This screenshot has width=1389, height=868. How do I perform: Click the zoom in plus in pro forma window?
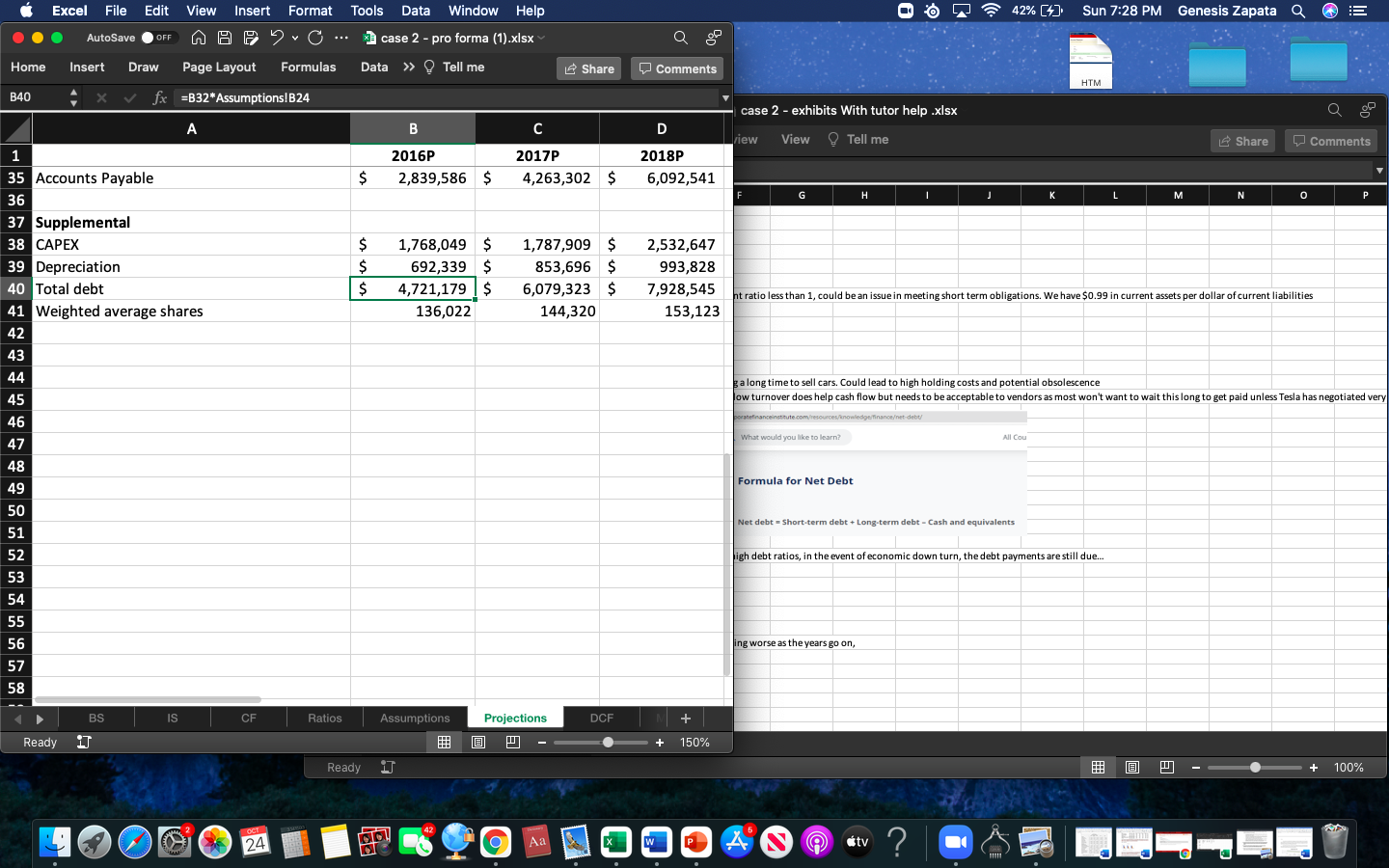(660, 743)
